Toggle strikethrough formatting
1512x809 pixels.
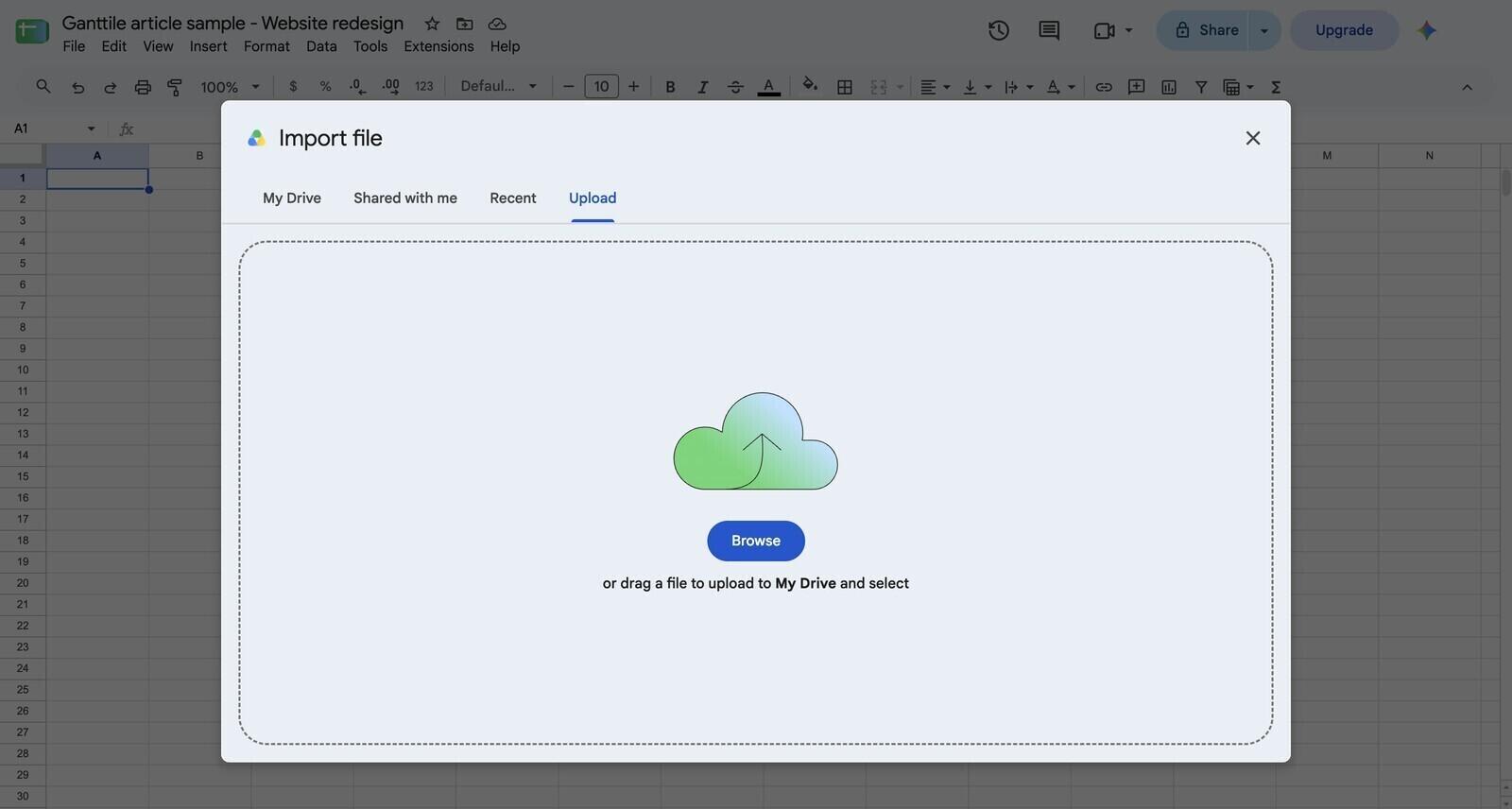[x=735, y=87]
